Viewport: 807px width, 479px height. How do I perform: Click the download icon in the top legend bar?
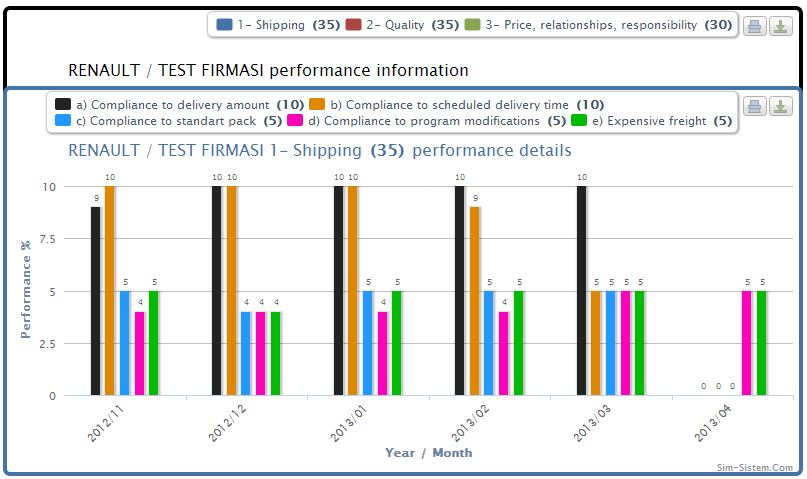(780, 26)
